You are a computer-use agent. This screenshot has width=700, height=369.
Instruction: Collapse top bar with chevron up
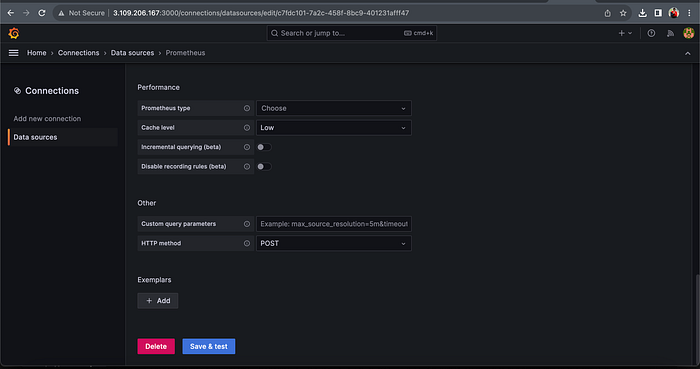(688, 53)
